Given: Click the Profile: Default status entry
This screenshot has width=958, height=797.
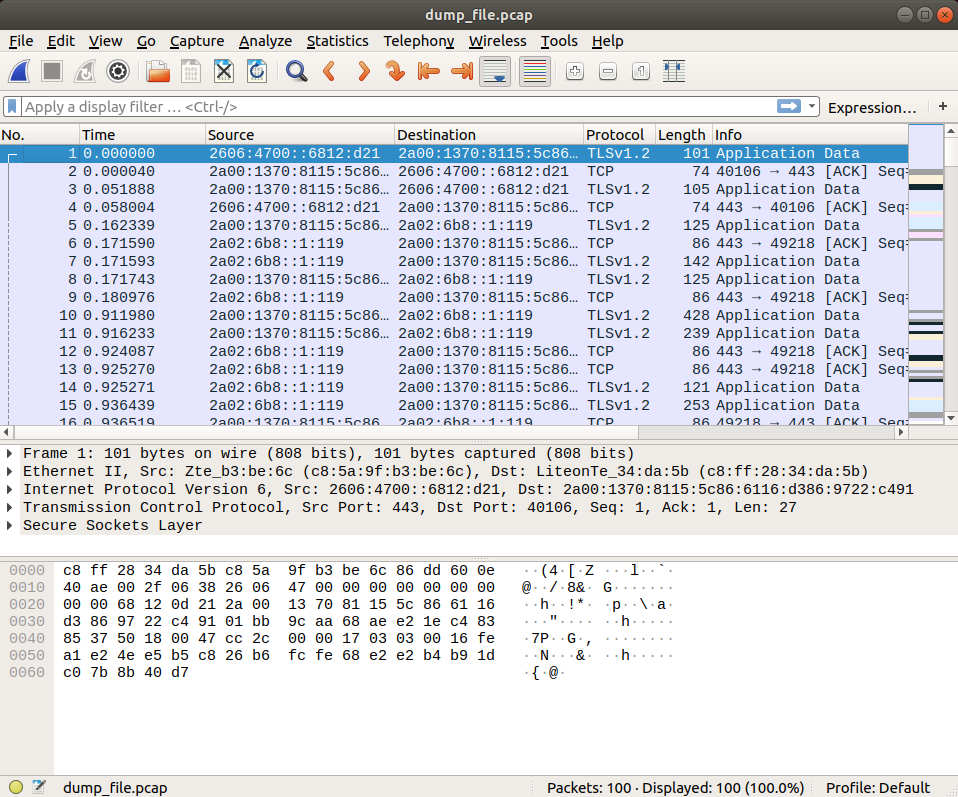Looking at the screenshot, I should (877, 787).
